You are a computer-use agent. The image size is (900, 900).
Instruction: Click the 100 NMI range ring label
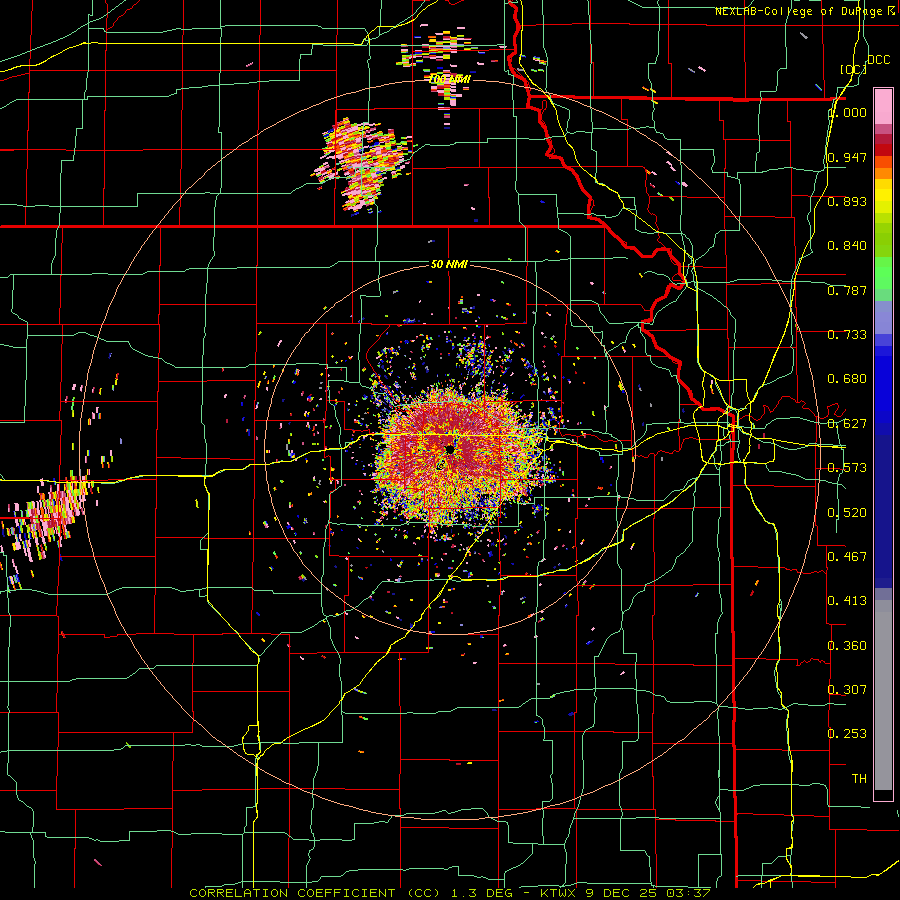tap(449, 79)
